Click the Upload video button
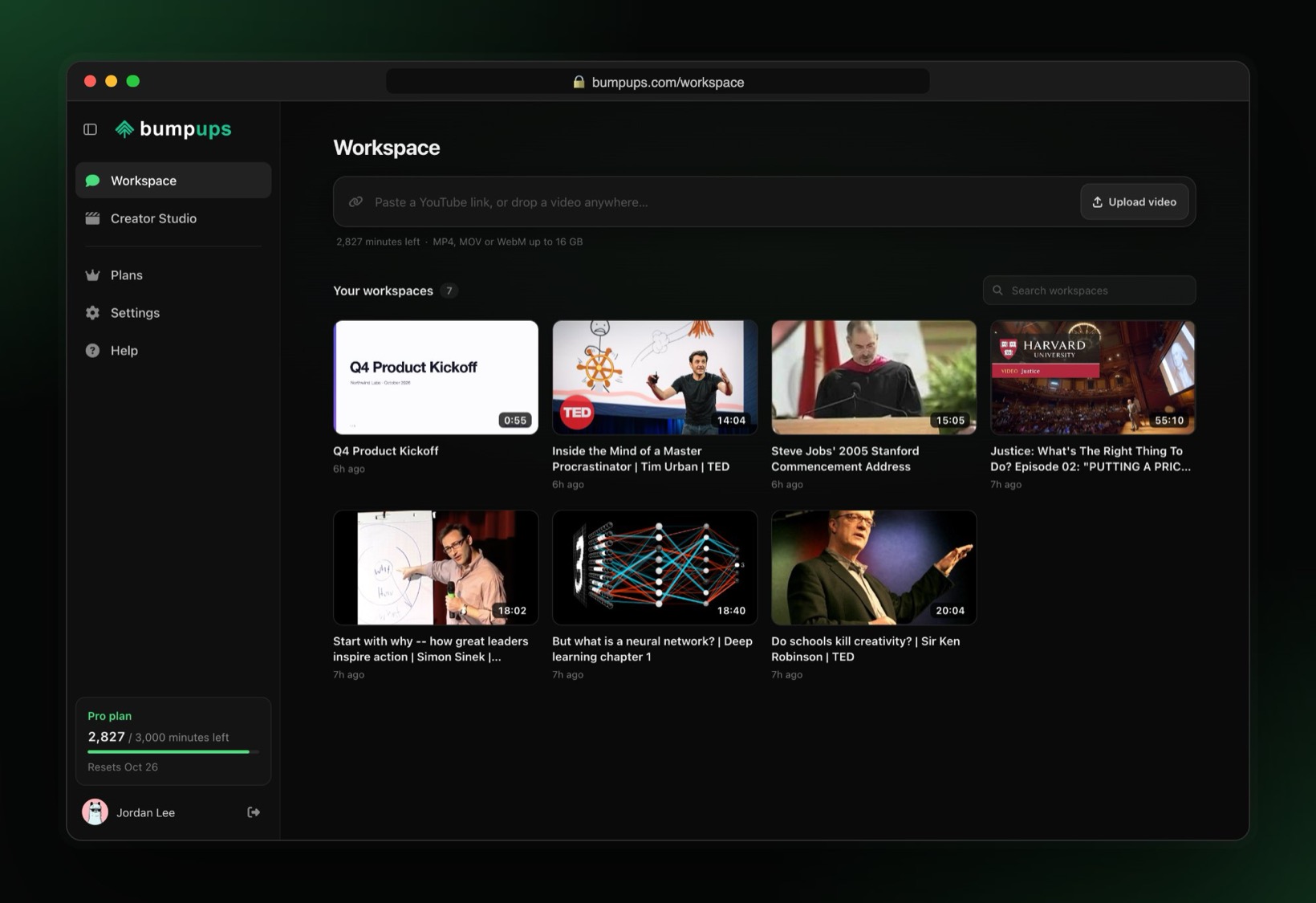This screenshot has width=1316, height=903. coord(1134,202)
